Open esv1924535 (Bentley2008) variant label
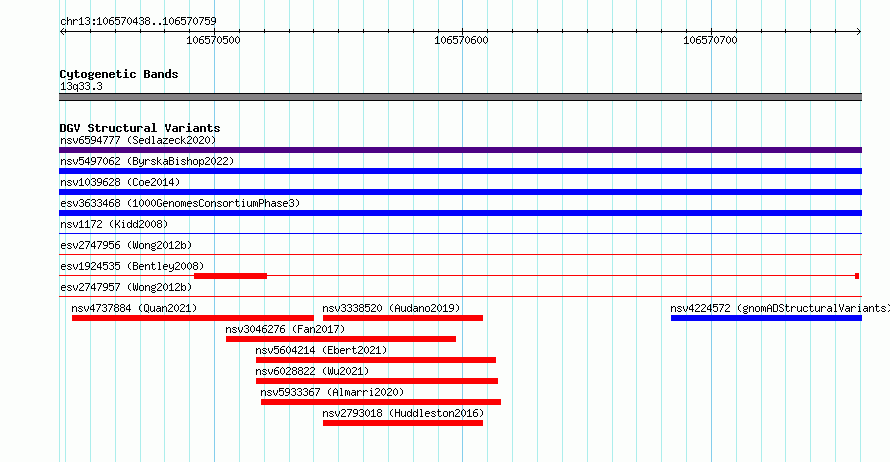The image size is (890, 462). point(132,266)
